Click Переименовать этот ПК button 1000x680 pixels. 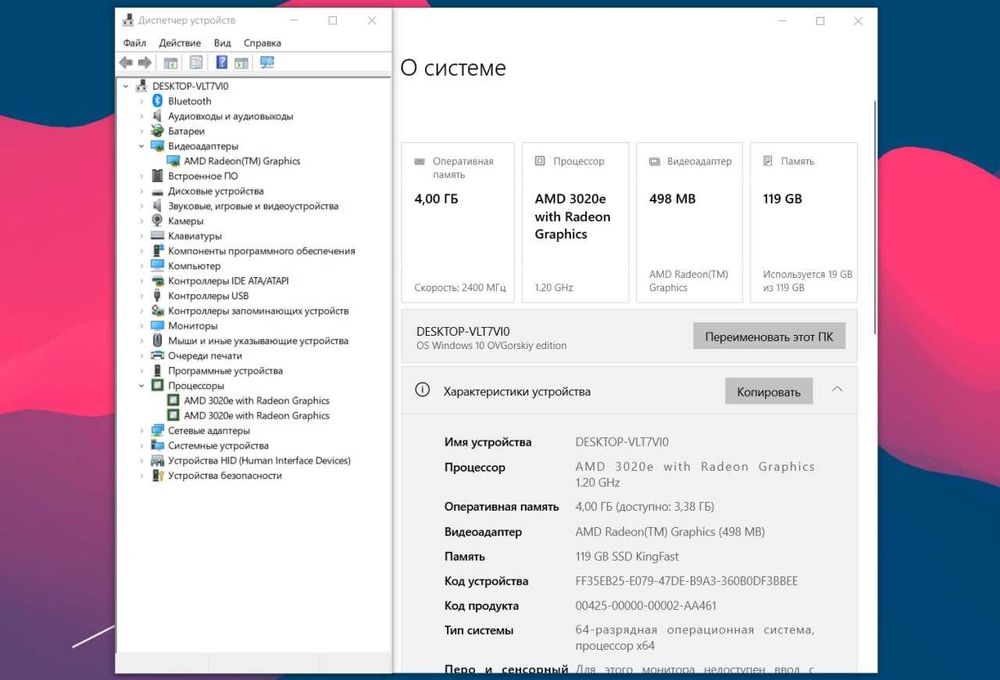(769, 336)
